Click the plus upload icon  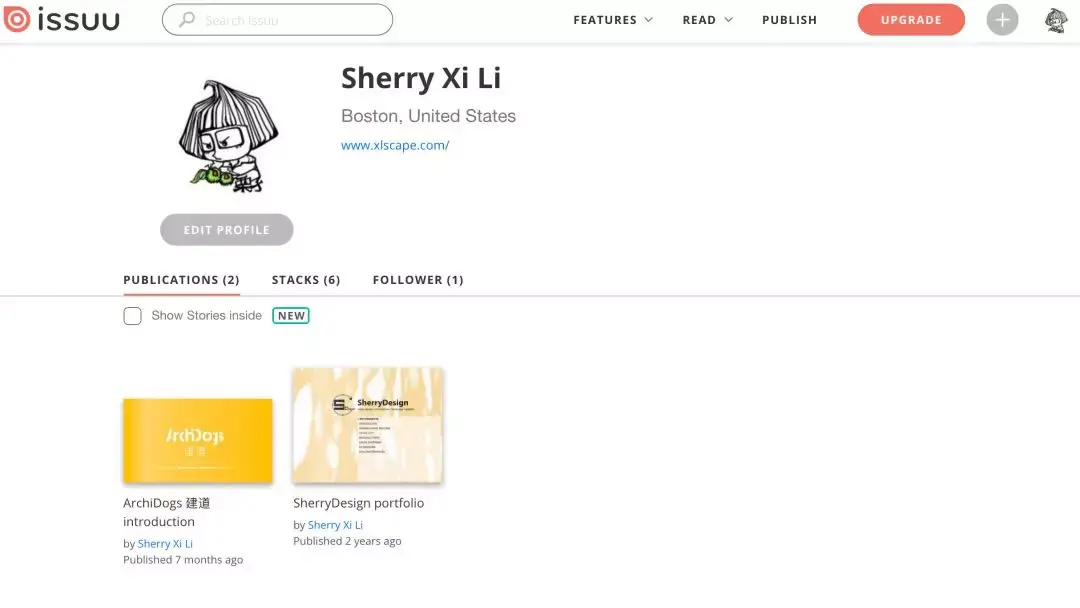(x=1002, y=20)
